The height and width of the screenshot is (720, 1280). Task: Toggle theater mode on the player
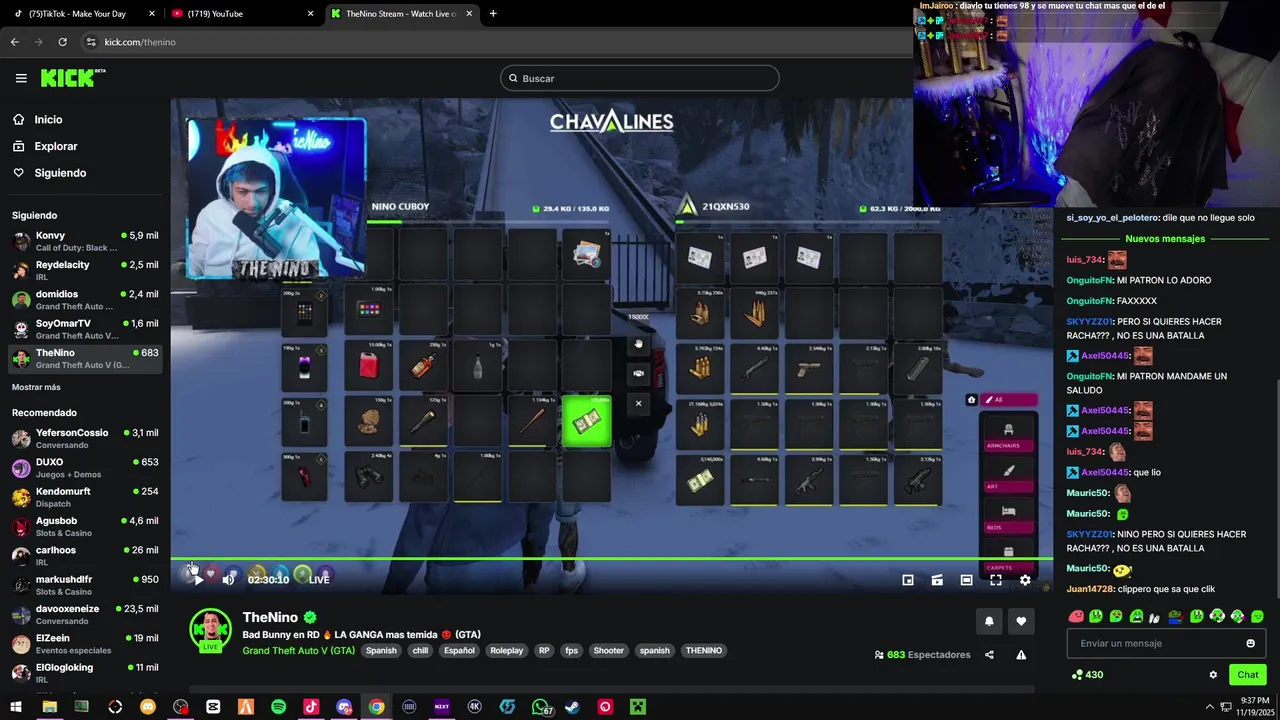click(966, 580)
